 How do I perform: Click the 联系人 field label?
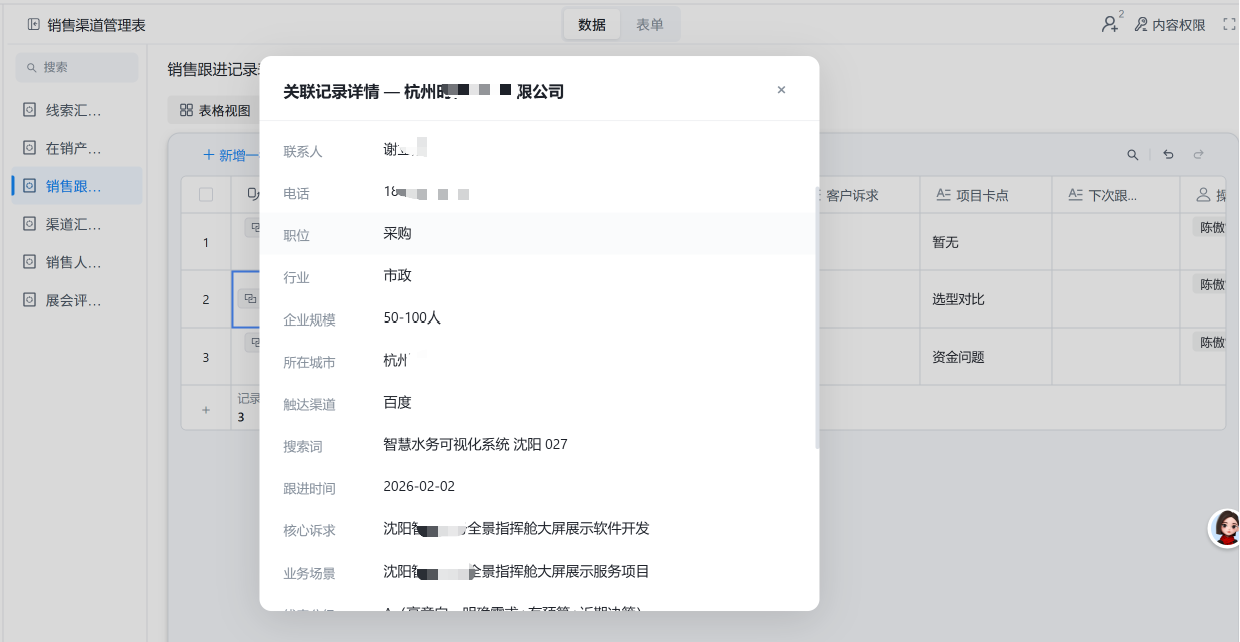303,151
